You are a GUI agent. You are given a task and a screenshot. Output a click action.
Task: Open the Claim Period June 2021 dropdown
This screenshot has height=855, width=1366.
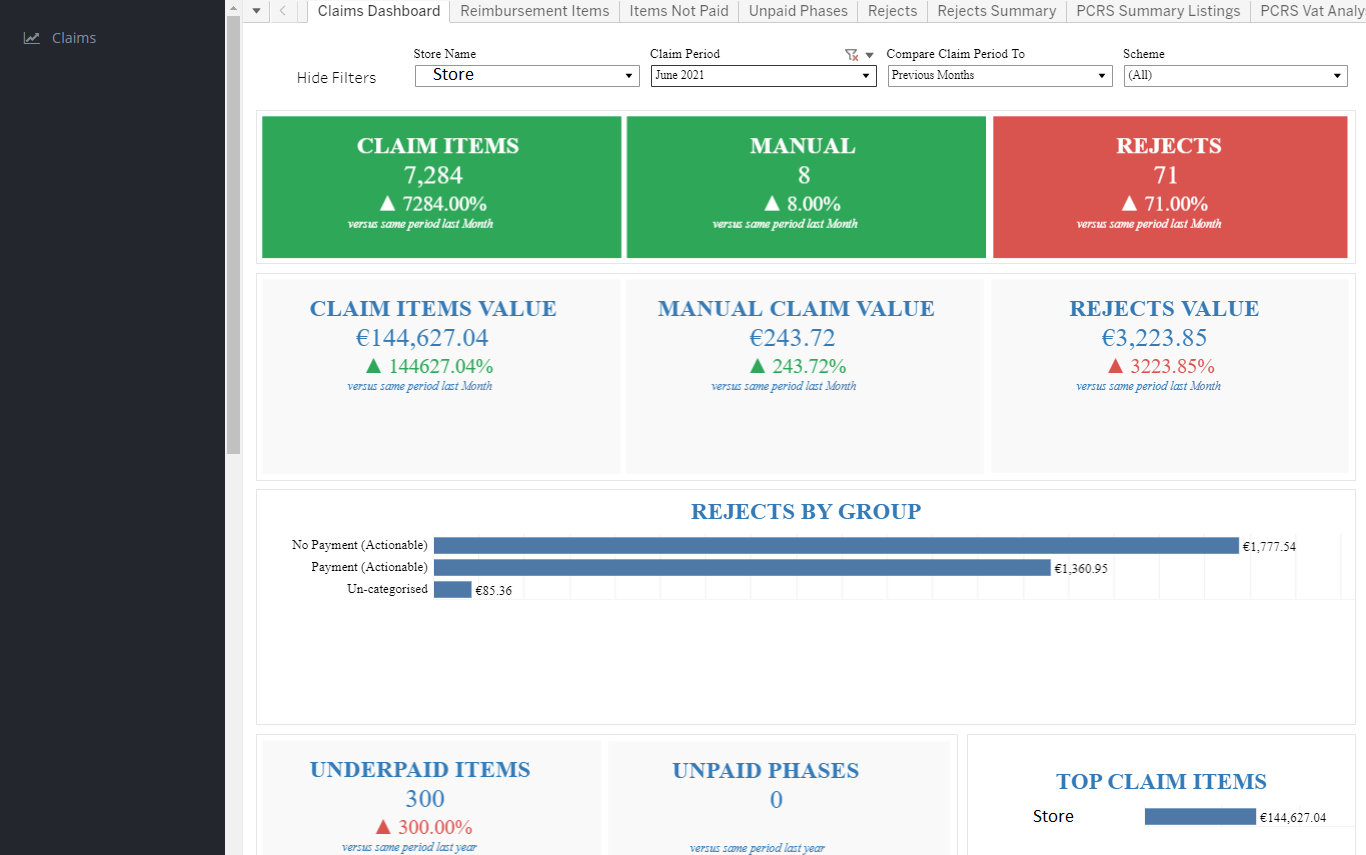[x=764, y=75]
